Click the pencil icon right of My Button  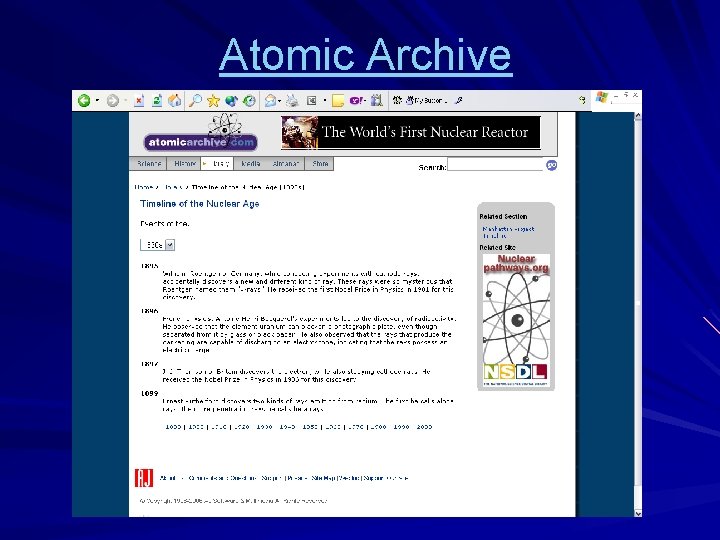point(458,100)
